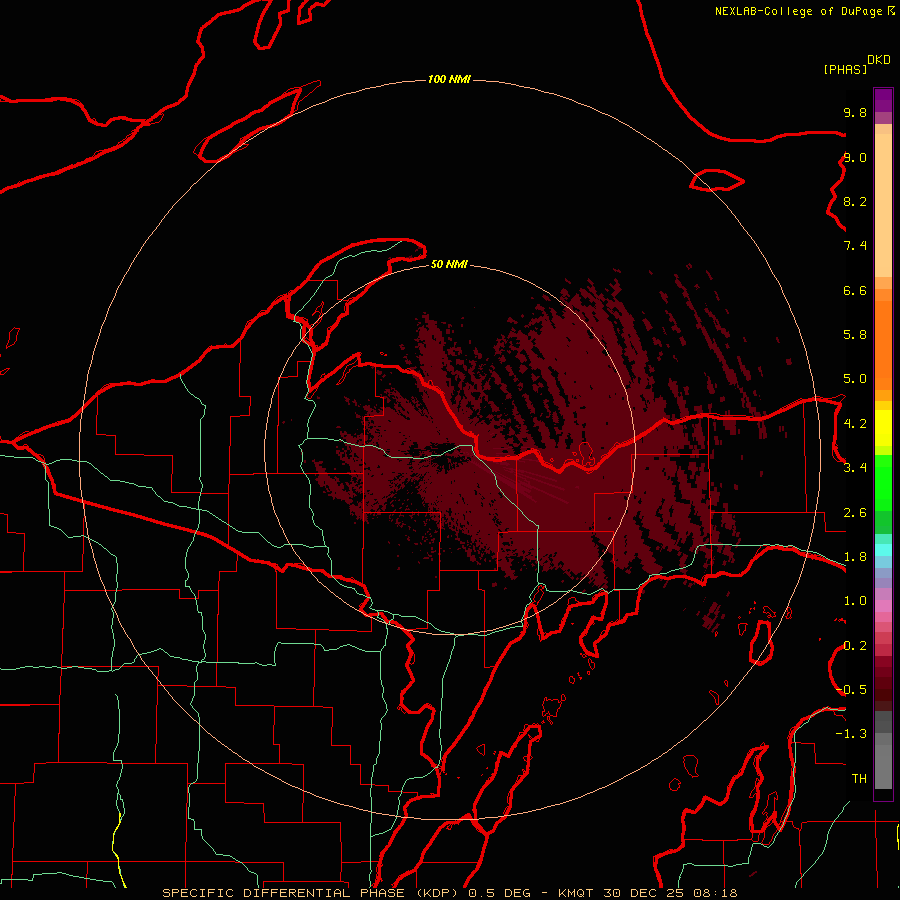The height and width of the screenshot is (900, 900).
Task: Click the 1.8 value on the color scale
Action: [x=855, y=557]
